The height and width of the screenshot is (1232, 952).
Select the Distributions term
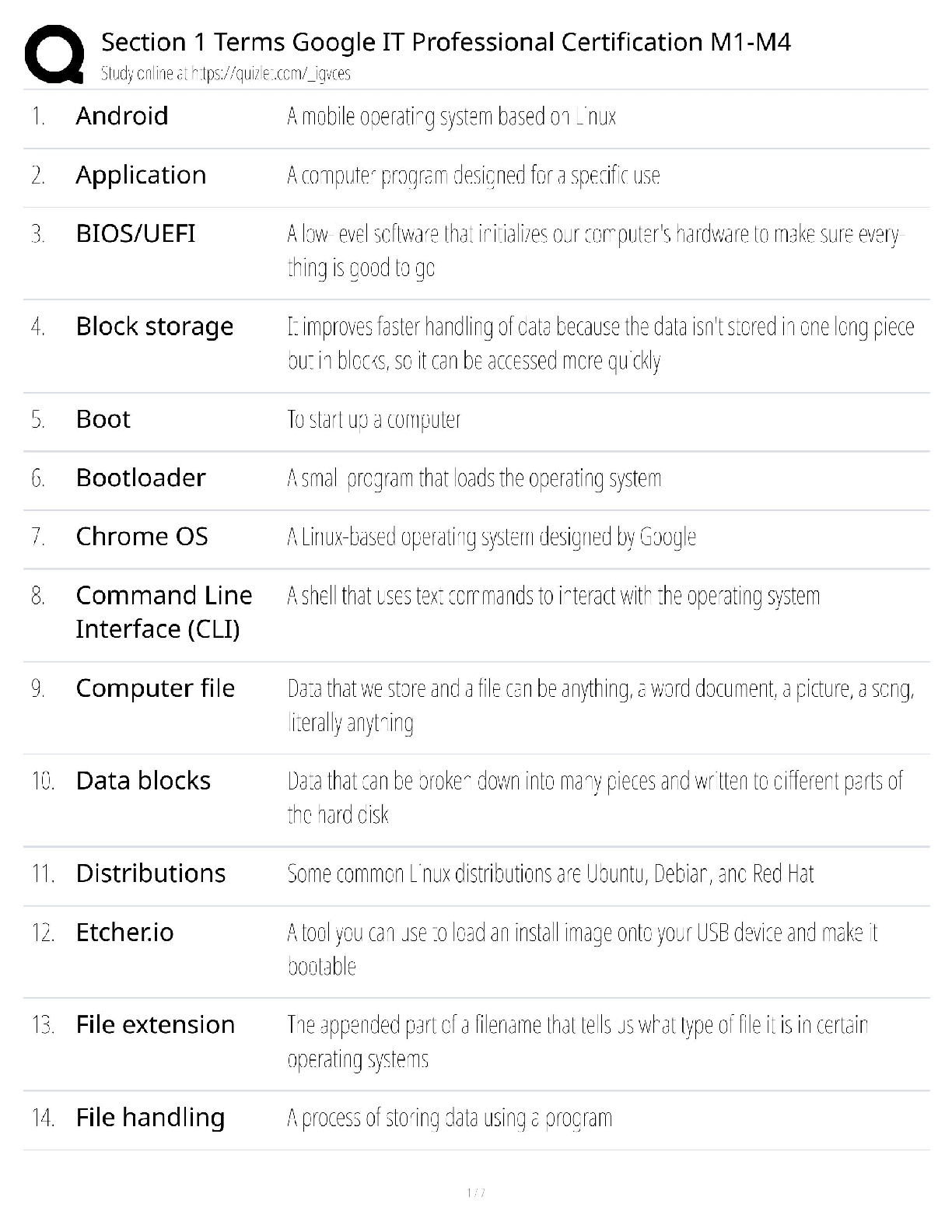click(150, 873)
